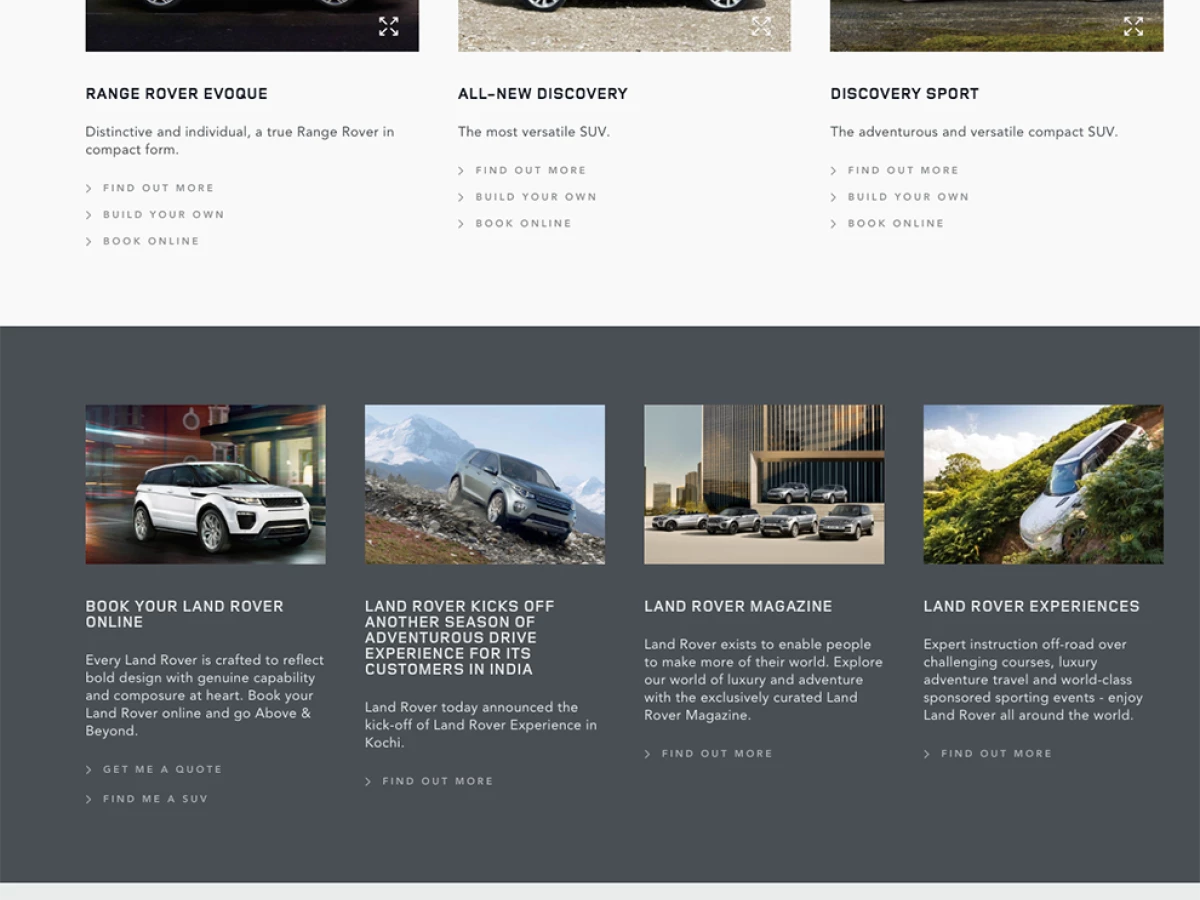
Task: Click 'Distinctive and individual' Evoque description text
Action: [240, 140]
